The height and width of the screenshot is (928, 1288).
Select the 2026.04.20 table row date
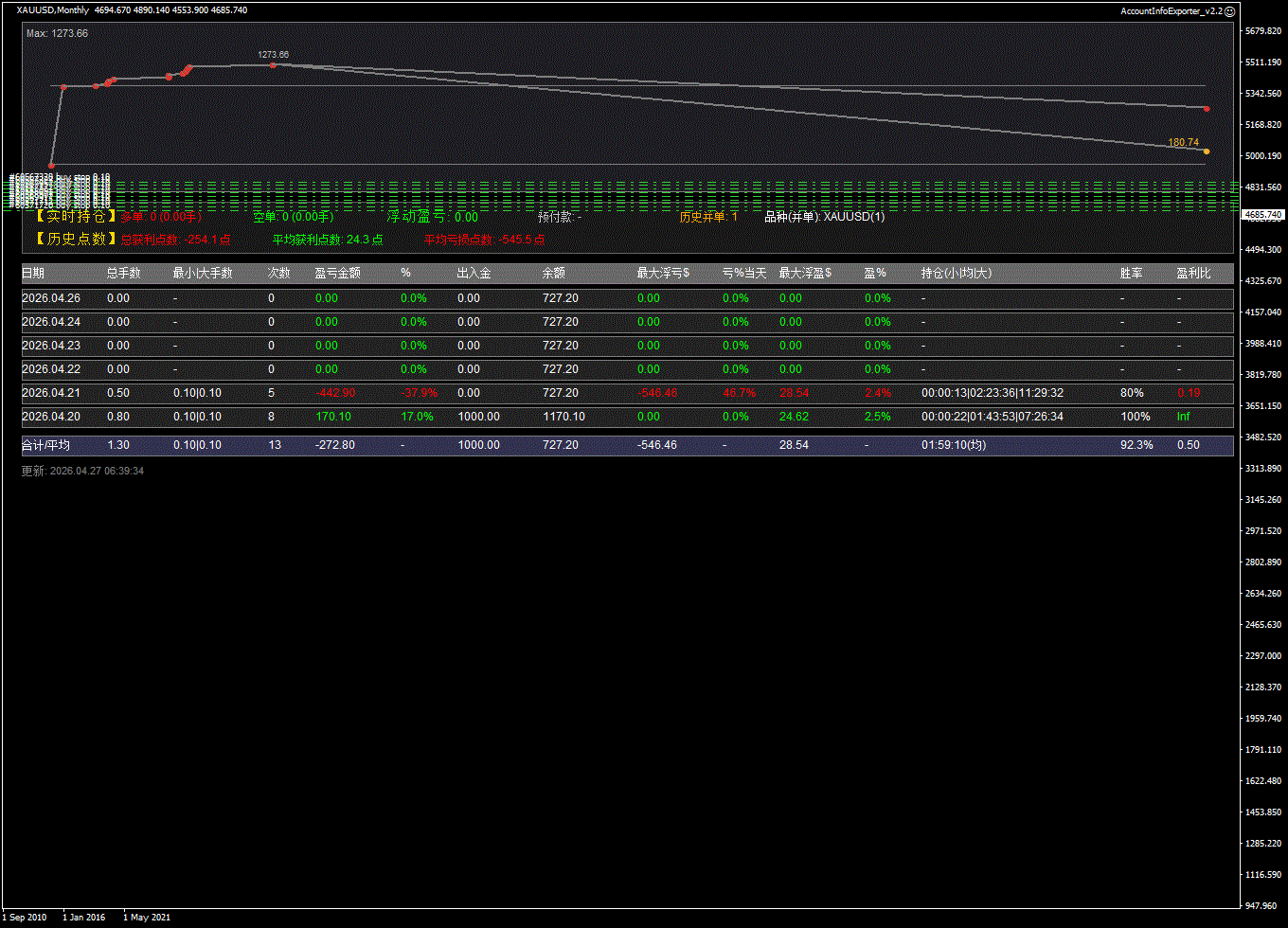click(x=51, y=417)
